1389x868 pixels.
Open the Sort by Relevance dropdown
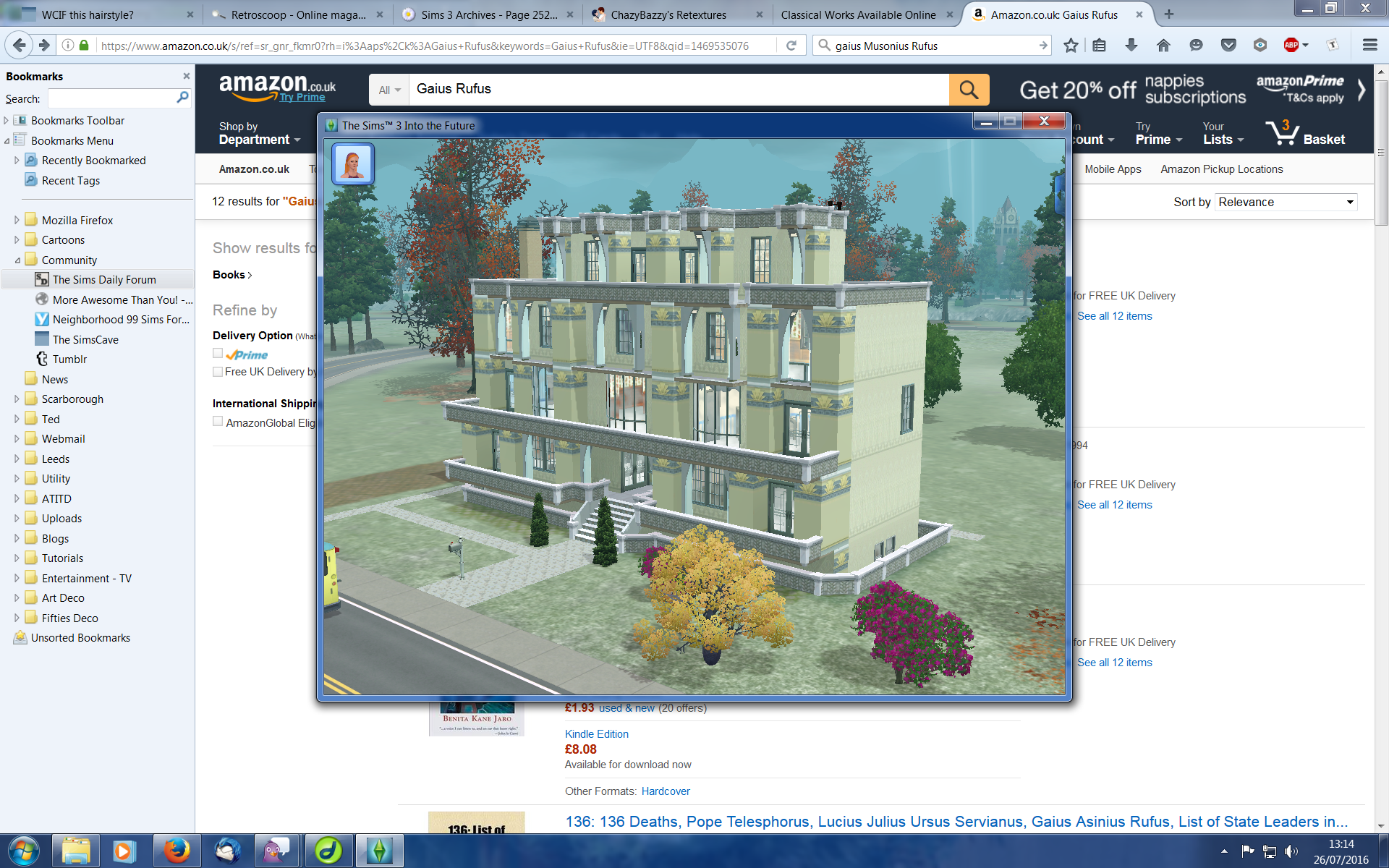point(1286,202)
